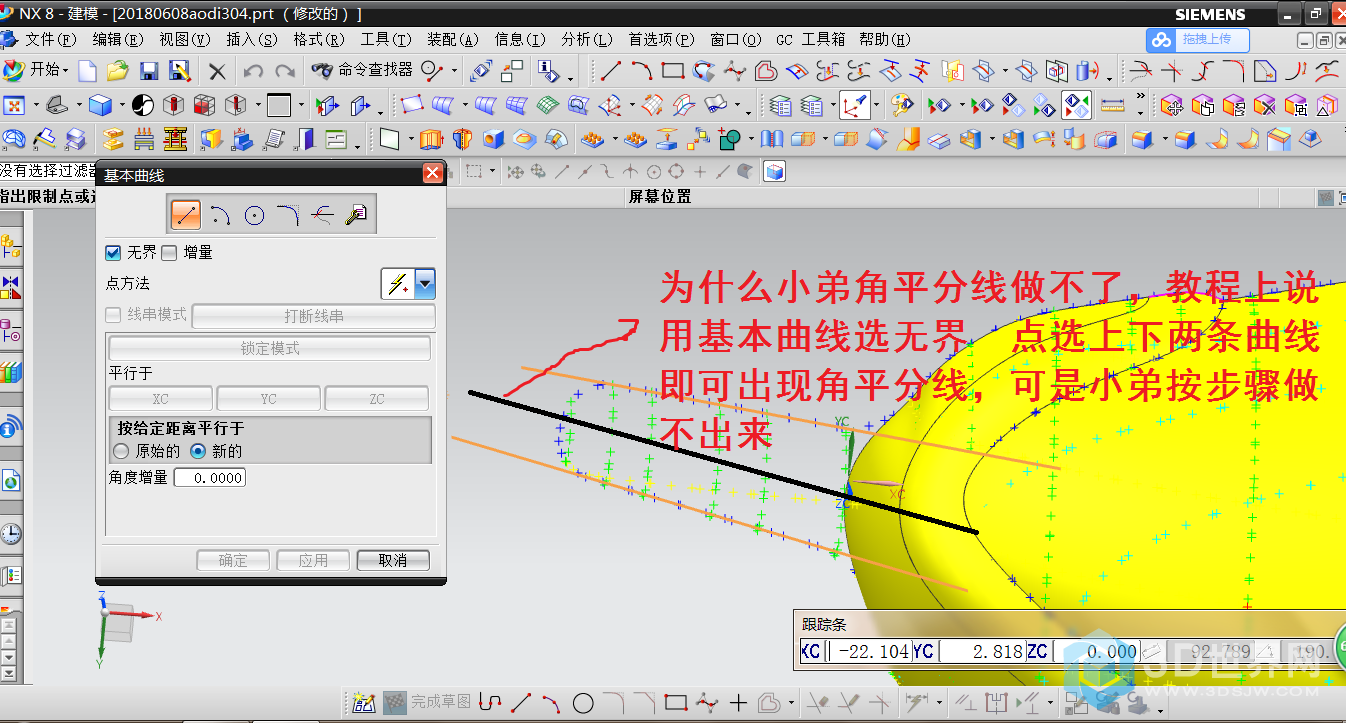Click the WCS orientation icon

click(x=853, y=105)
